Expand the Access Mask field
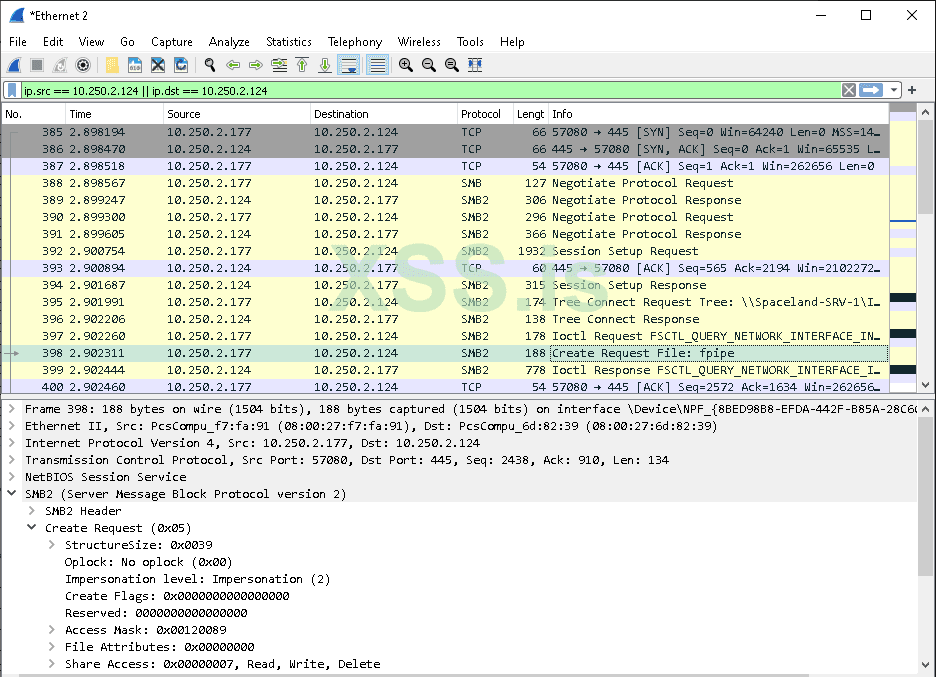This screenshot has width=936, height=677. (x=53, y=630)
